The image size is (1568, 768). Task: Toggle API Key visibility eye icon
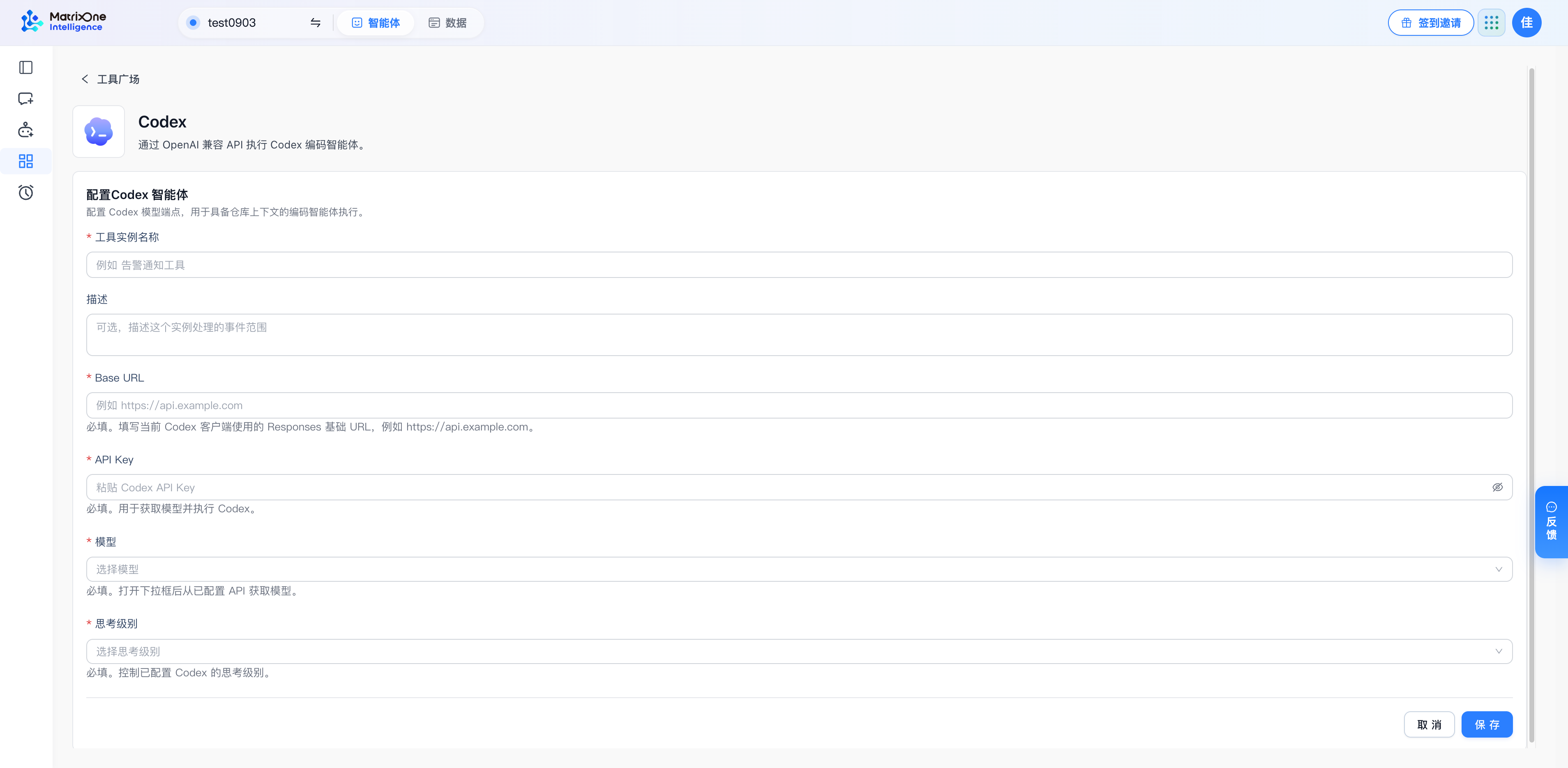(x=1497, y=487)
